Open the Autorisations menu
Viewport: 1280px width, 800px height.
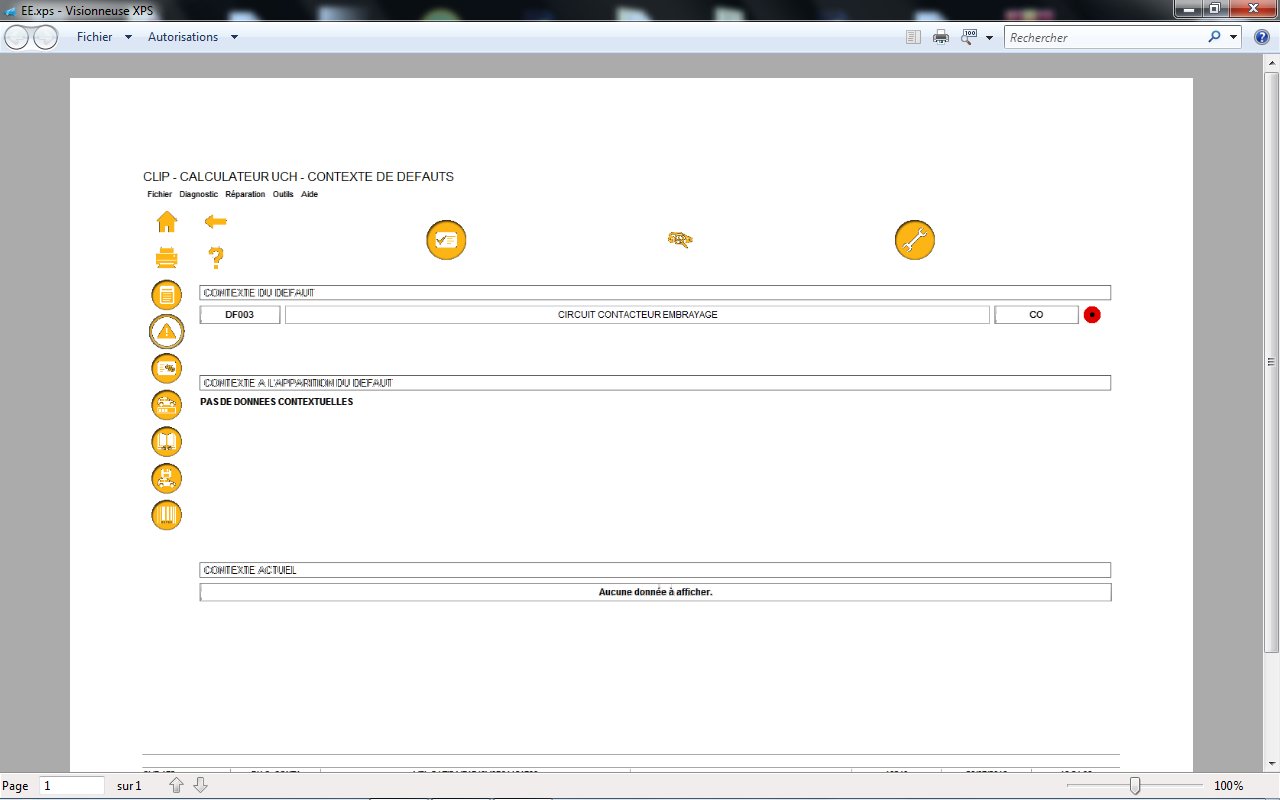tap(183, 37)
